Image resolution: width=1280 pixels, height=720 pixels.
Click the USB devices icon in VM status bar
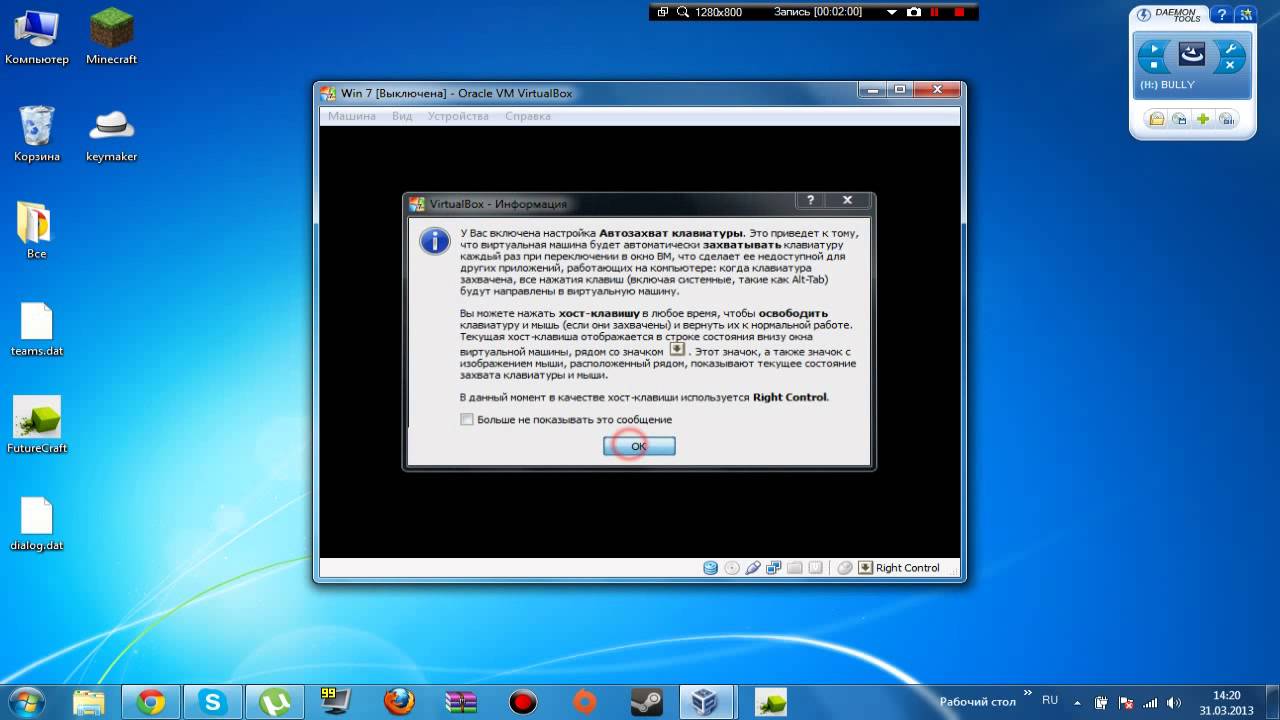(753, 568)
